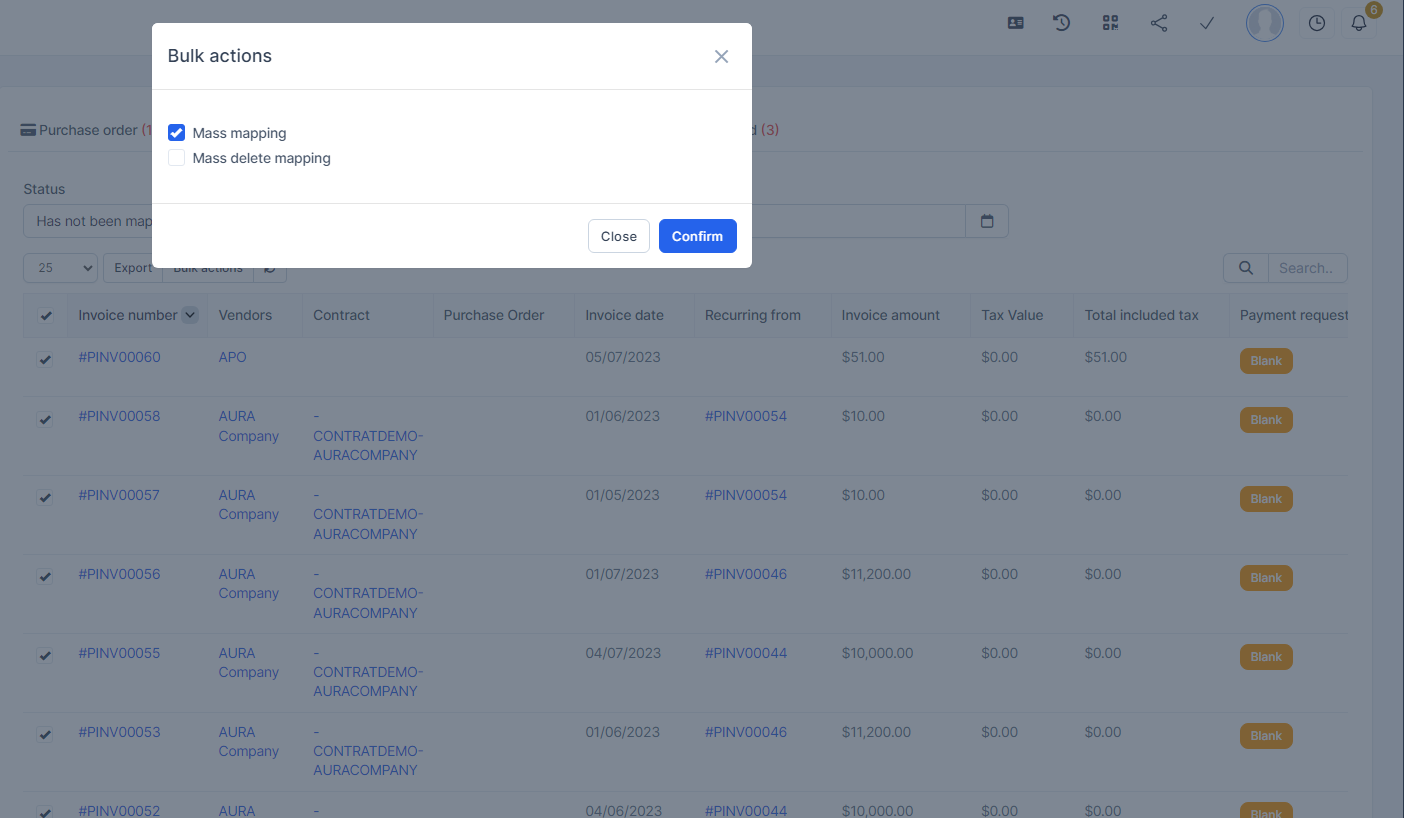This screenshot has width=1404, height=818.
Task: Click the checkmark icon in top bar
Action: click(1207, 23)
